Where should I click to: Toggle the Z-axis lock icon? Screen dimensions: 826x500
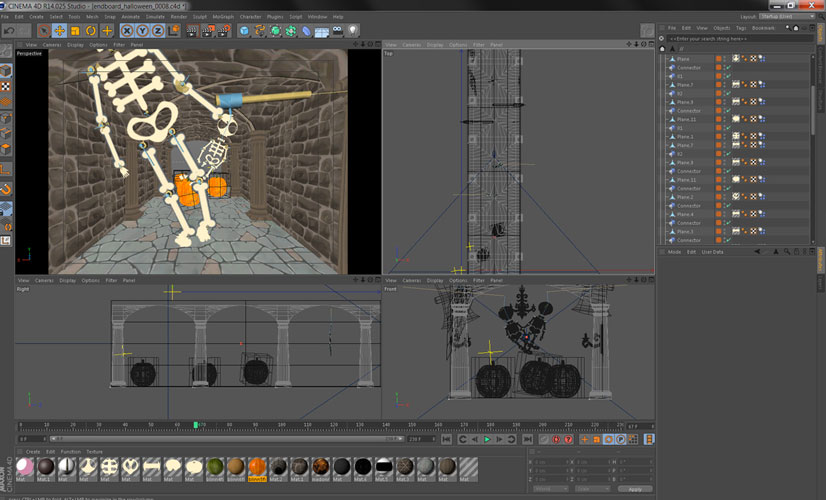pos(157,31)
